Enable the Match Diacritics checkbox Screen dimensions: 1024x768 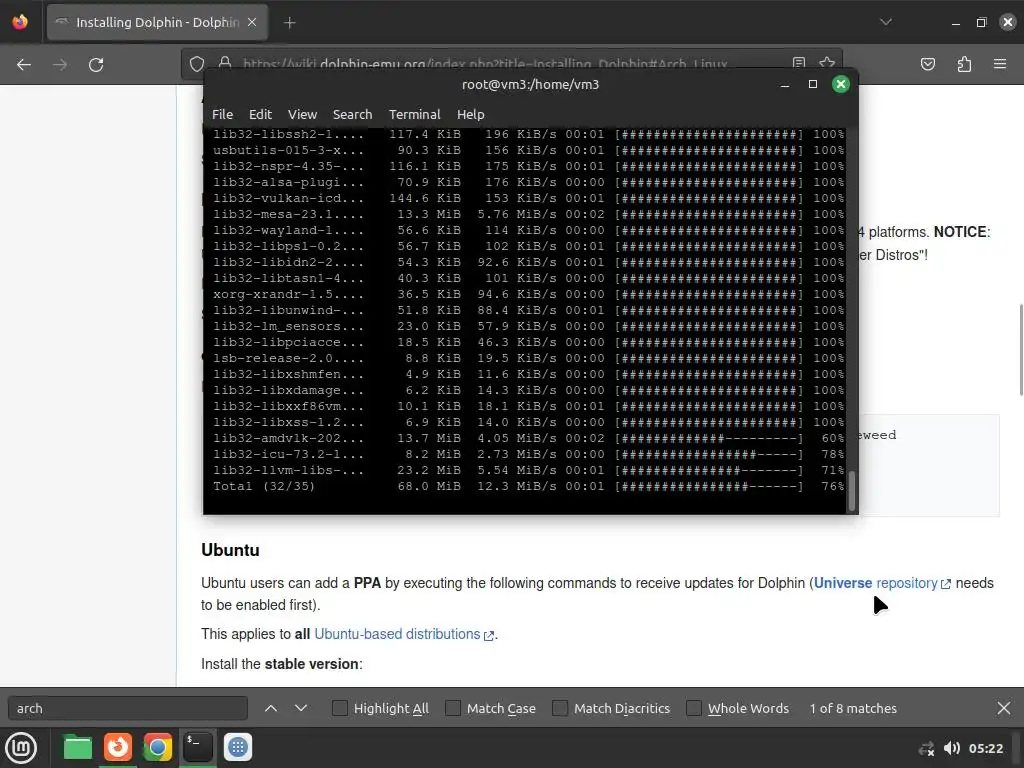(560, 708)
